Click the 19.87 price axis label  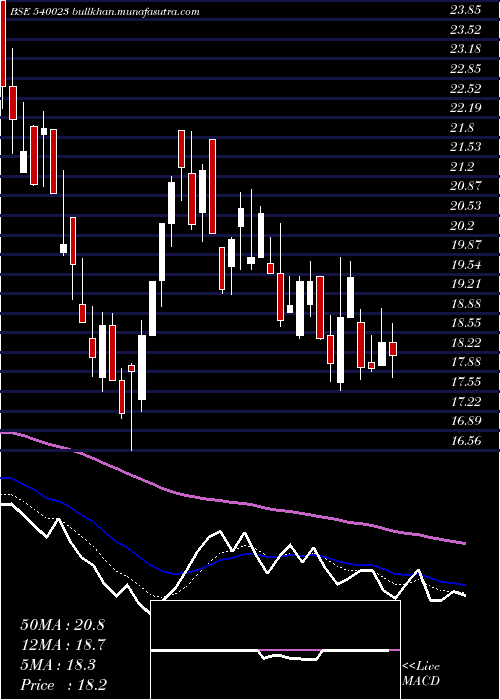coord(466,245)
